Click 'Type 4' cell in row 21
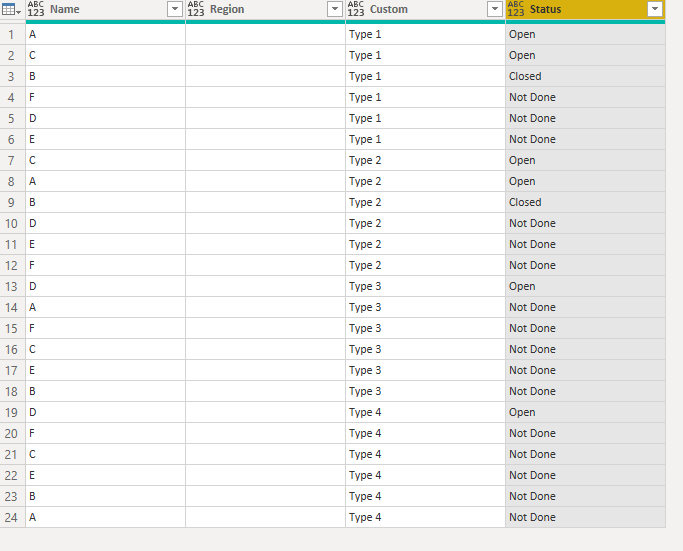 pos(425,454)
